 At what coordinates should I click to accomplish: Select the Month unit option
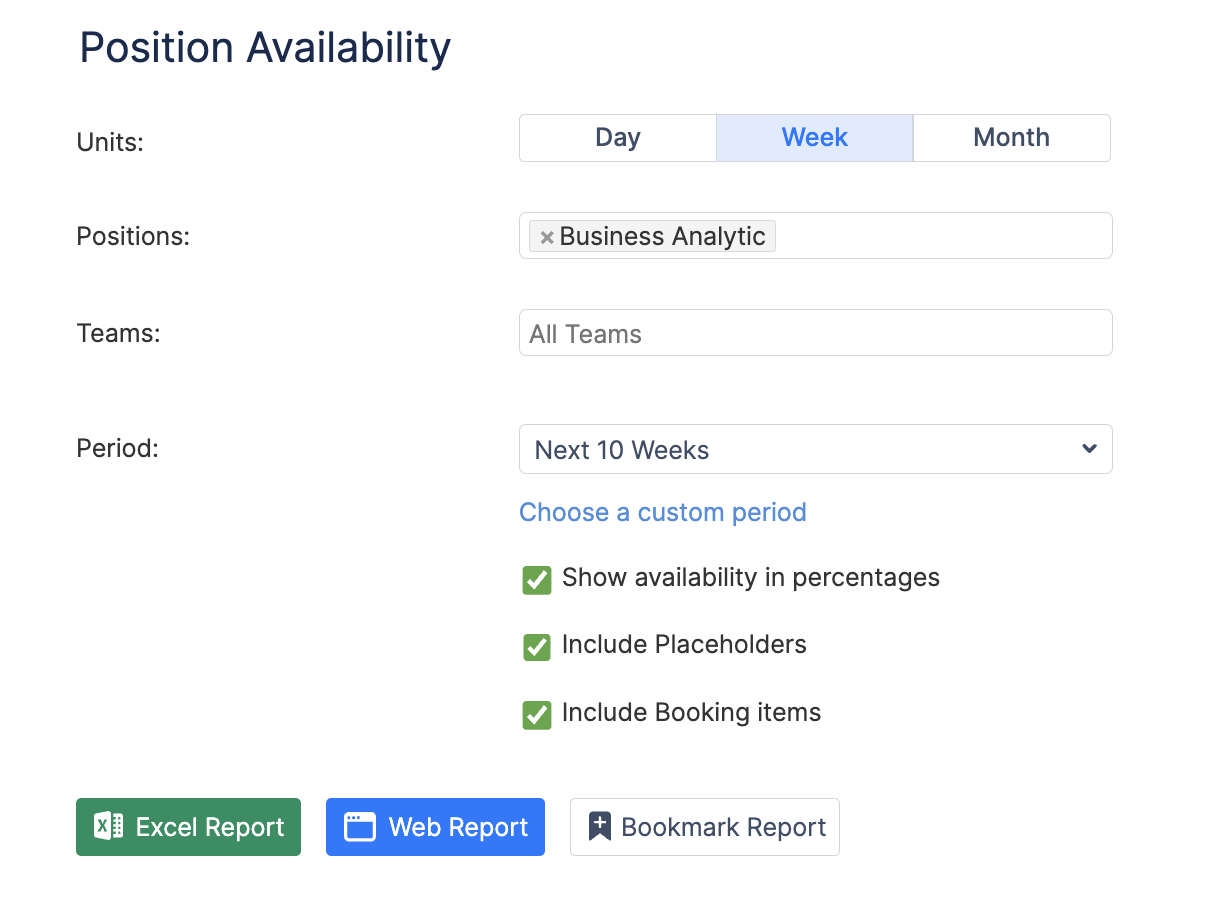(1011, 138)
